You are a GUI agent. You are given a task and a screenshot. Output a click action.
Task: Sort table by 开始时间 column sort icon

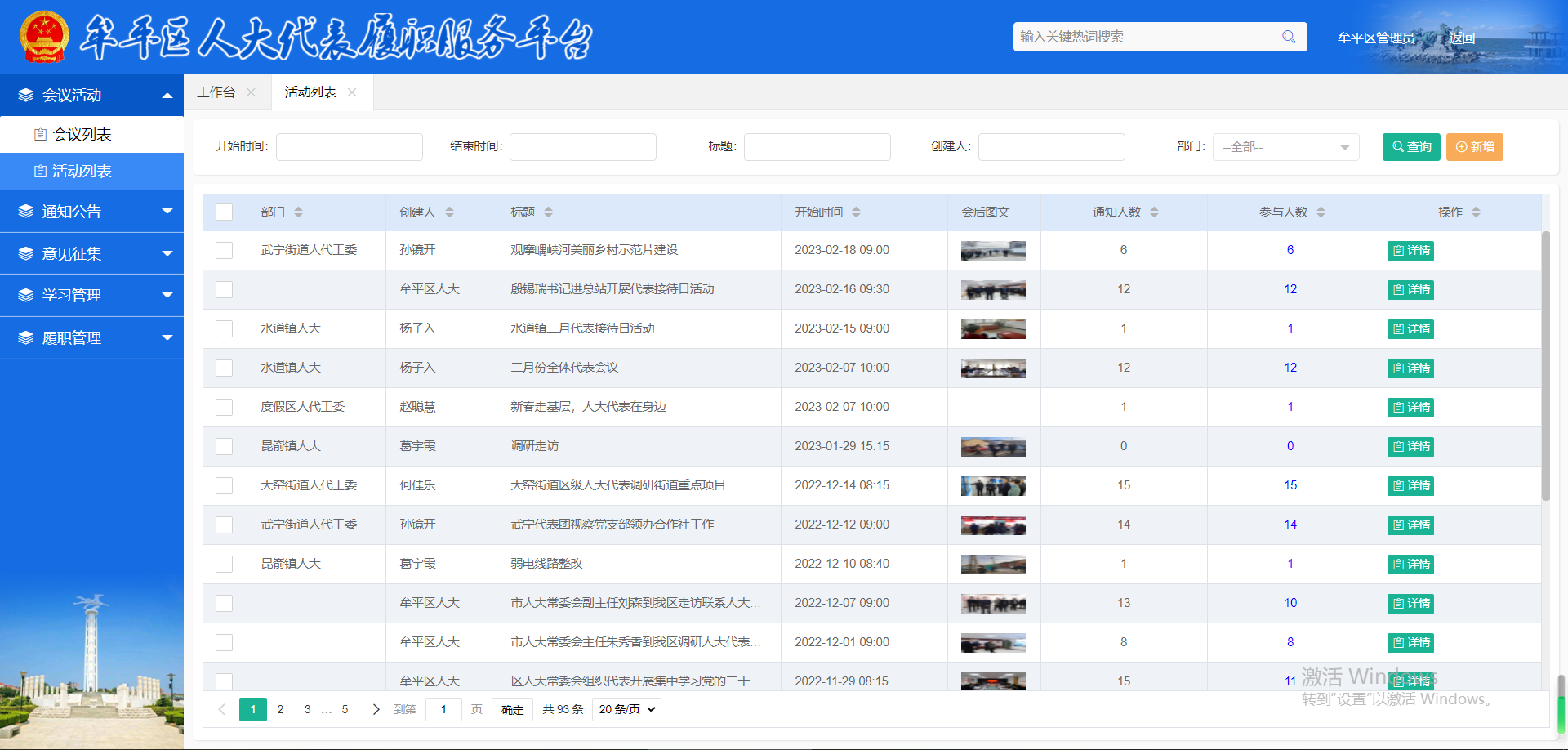coord(856,212)
